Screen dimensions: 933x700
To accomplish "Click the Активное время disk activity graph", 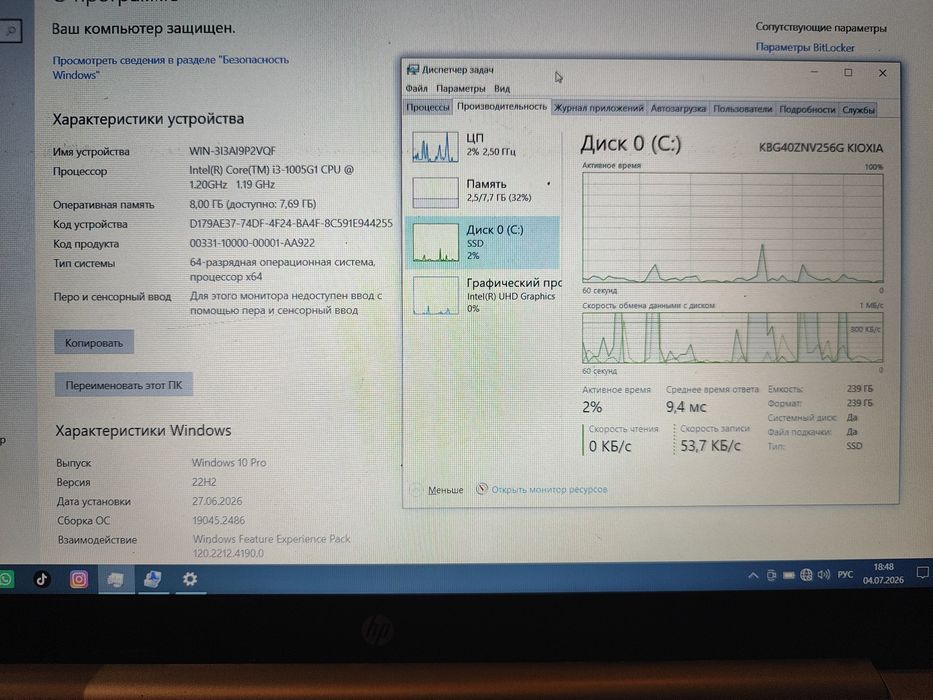I will click(732, 227).
